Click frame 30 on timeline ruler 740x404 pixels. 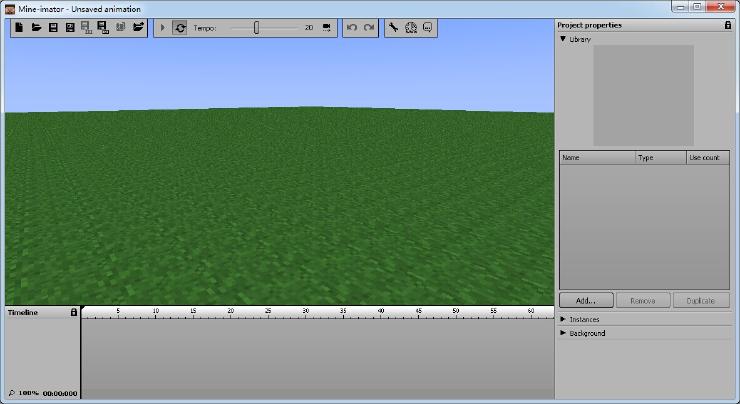click(306, 311)
